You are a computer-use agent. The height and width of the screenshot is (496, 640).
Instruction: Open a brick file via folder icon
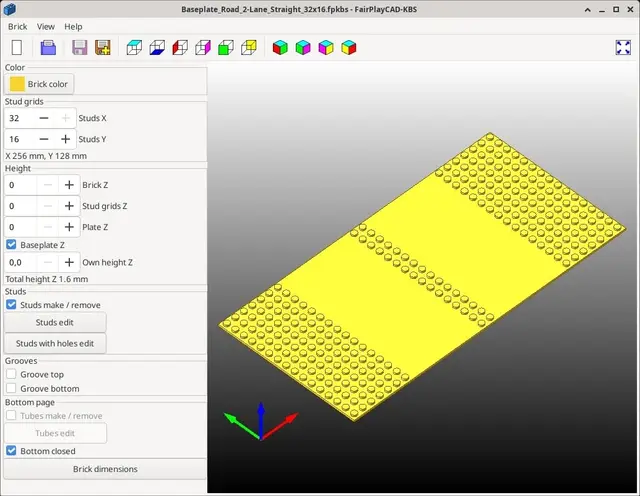(48, 47)
